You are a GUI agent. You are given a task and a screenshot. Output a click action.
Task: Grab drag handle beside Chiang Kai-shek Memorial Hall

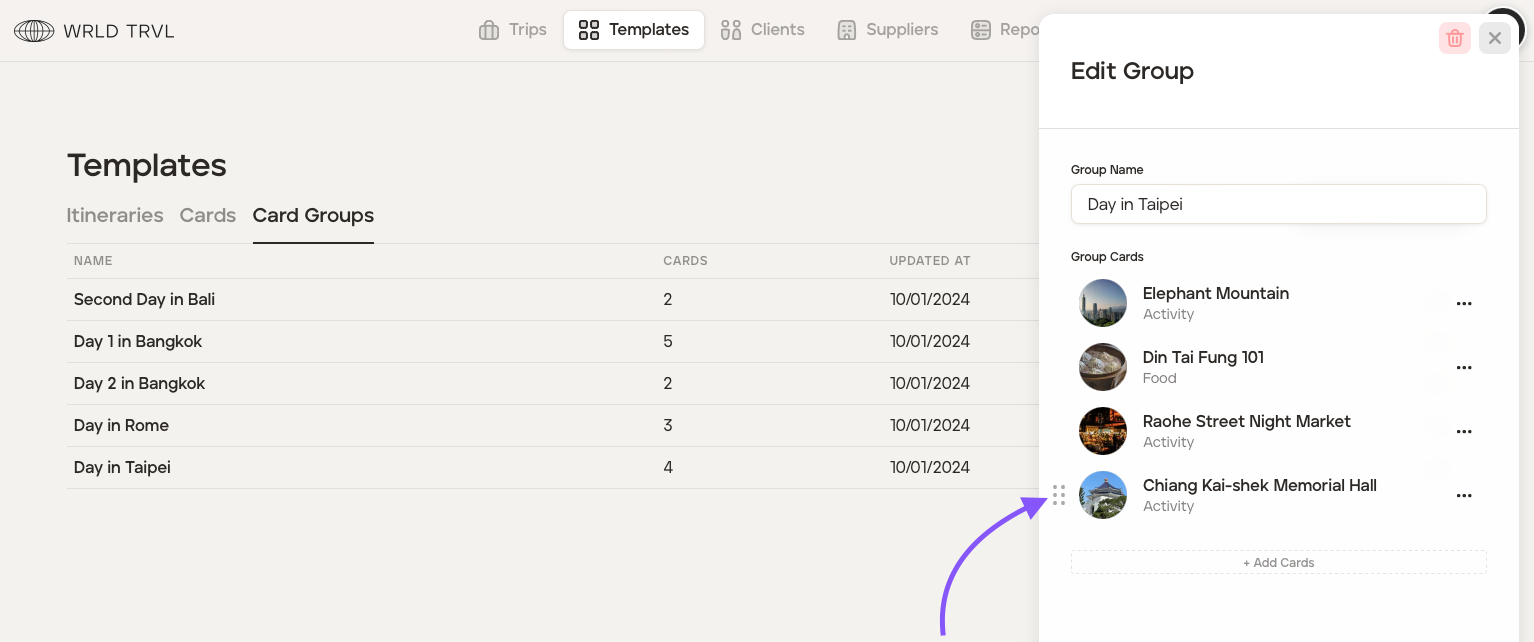point(1059,495)
